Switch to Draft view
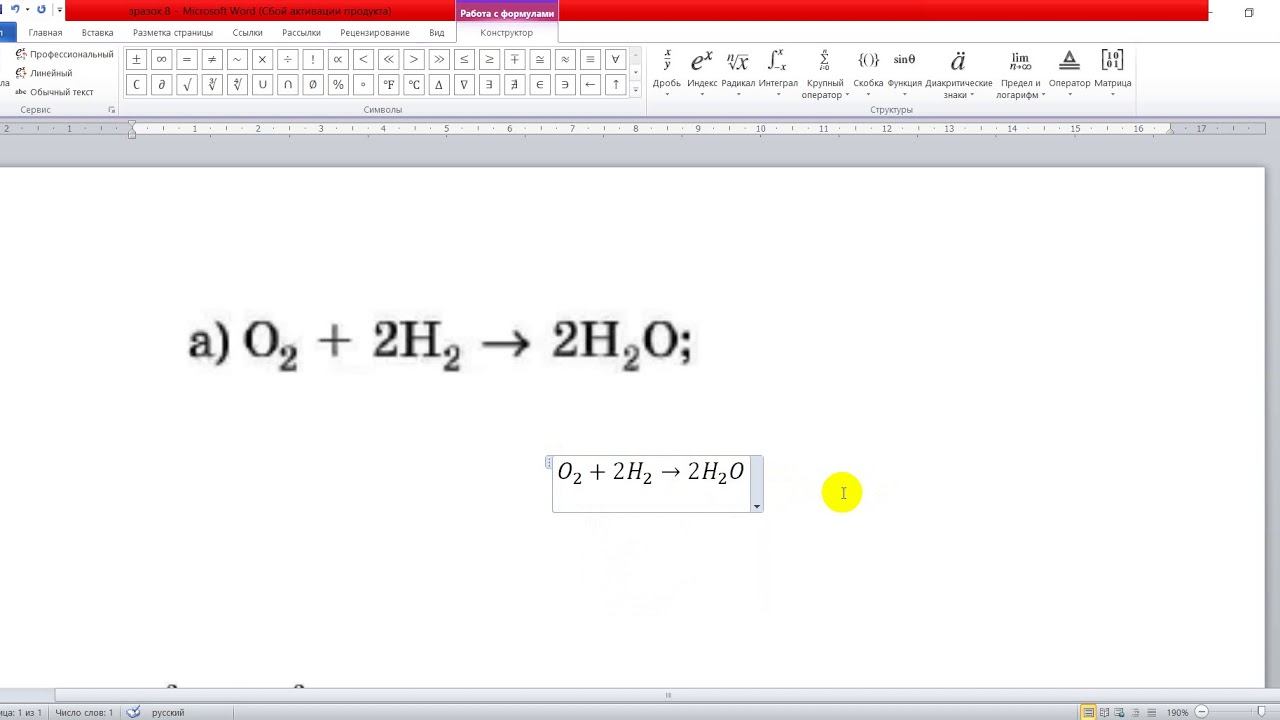The width and height of the screenshot is (1280, 720). point(1154,712)
